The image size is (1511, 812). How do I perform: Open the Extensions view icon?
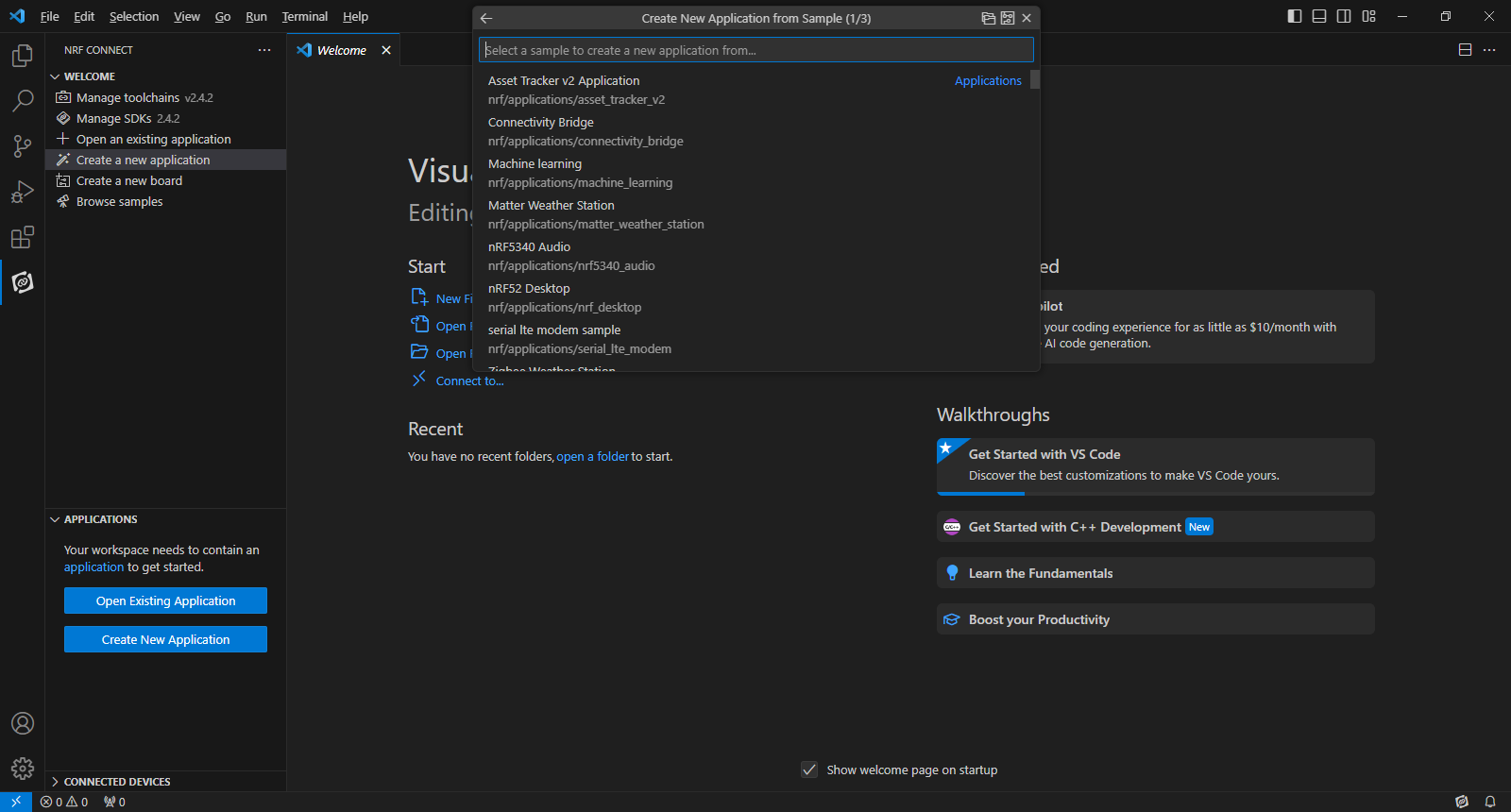click(22, 237)
